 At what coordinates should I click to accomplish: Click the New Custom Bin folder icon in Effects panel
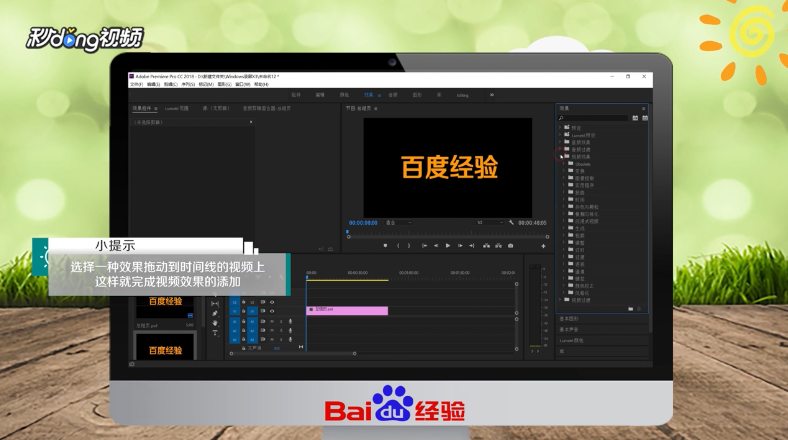click(631, 309)
